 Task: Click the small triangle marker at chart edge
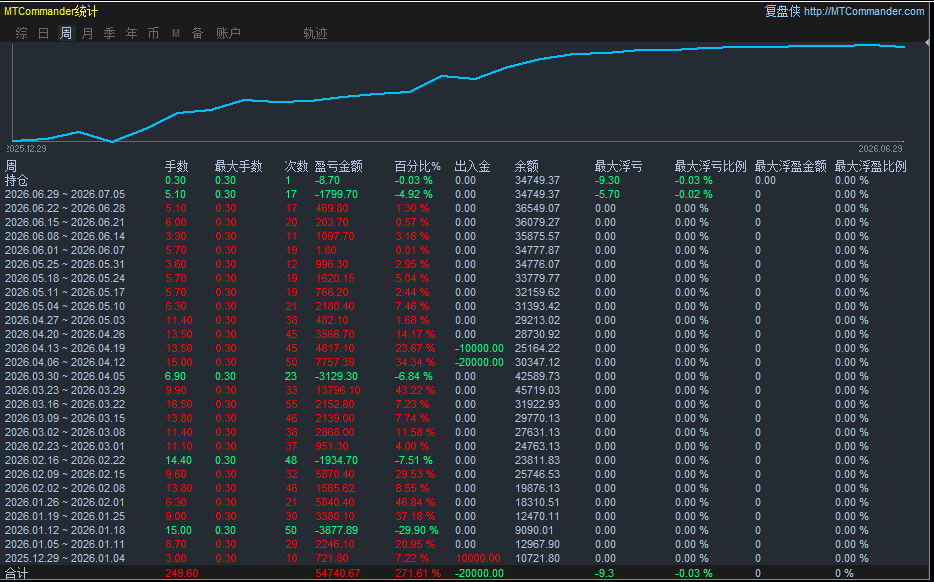(927, 43)
